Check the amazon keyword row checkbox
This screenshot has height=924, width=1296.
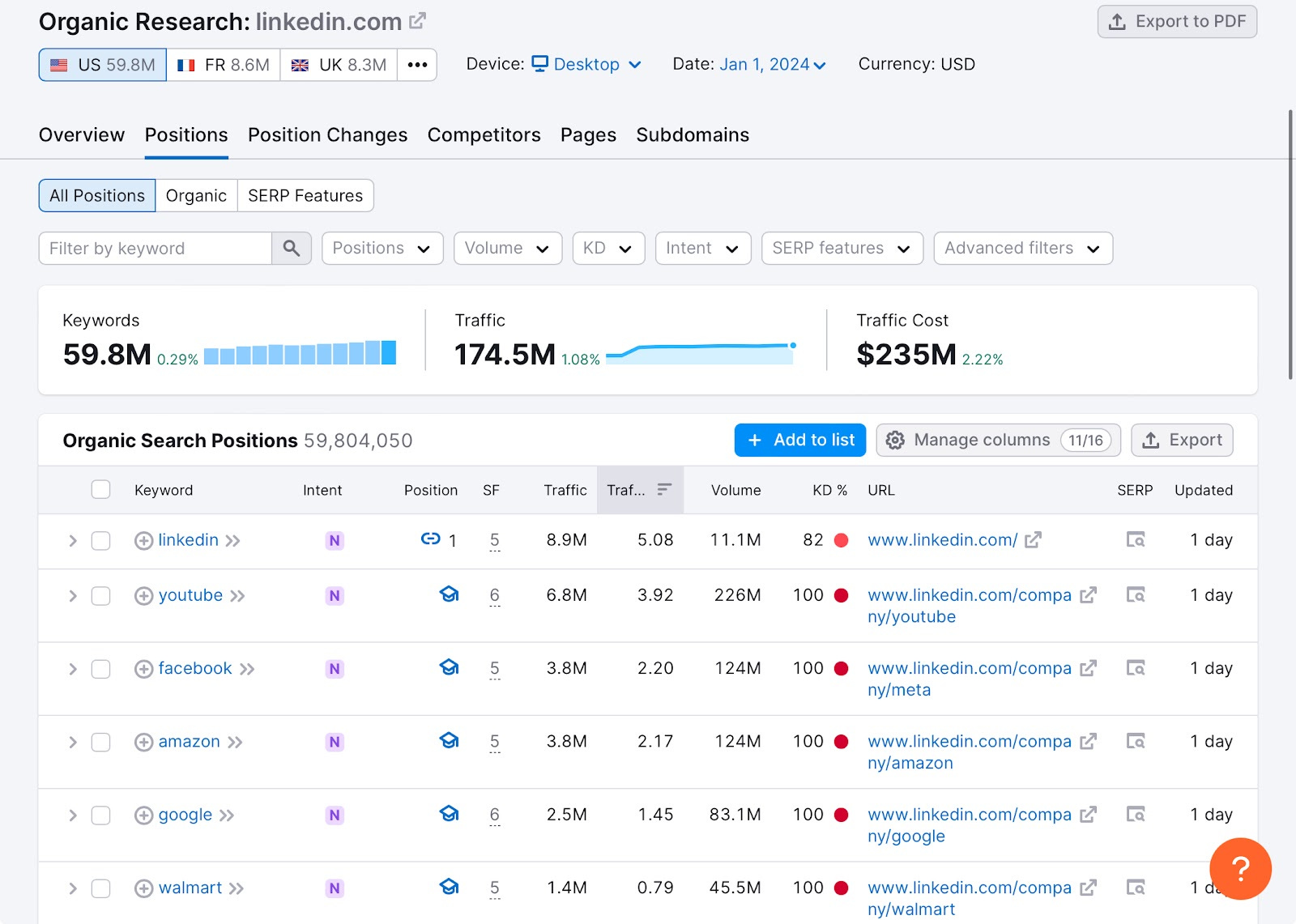click(x=100, y=743)
